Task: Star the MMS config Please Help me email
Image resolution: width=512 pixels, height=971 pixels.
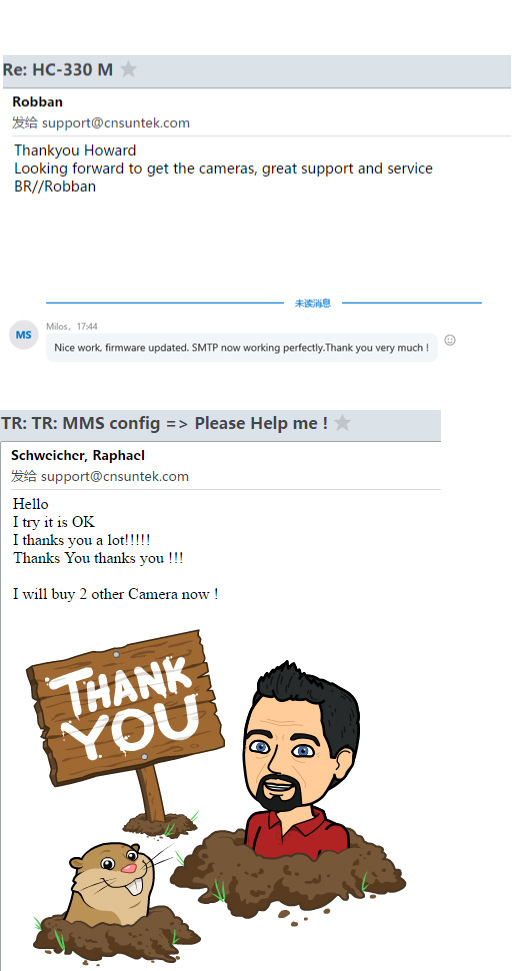Action: coord(342,423)
